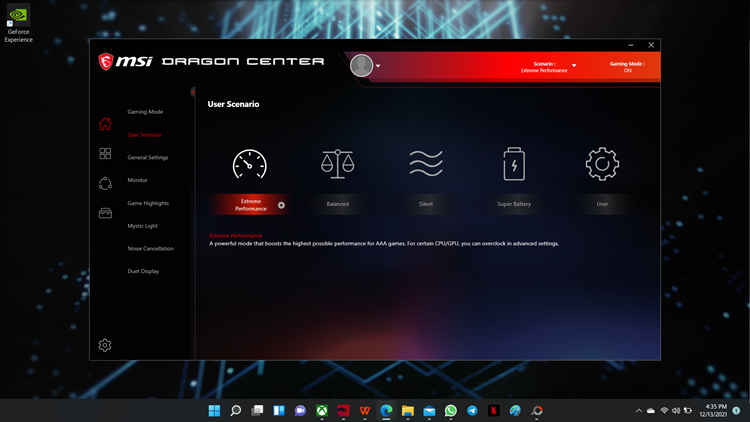This screenshot has width=750, height=422.
Task: Click the red Extreme Performance description heading
Action: pyautogui.click(x=235, y=236)
